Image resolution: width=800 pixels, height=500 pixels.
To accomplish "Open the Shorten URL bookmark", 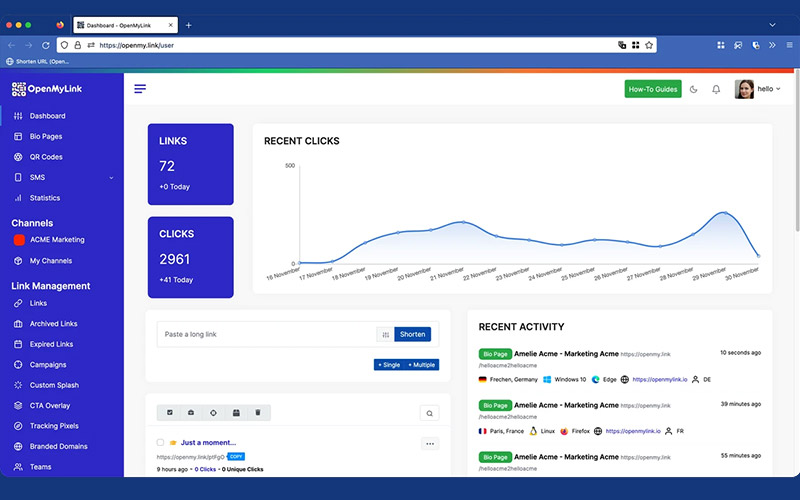I will coord(37,61).
